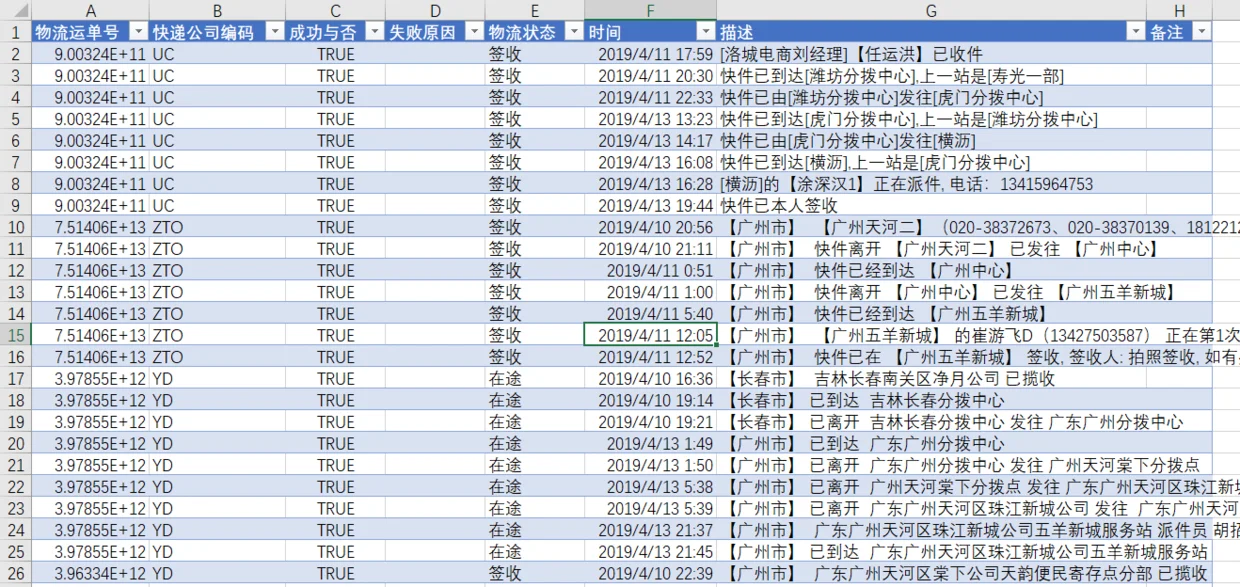Click the TRUE cell in row 5
Viewport: 1240px width, 587px height.
click(x=335, y=119)
